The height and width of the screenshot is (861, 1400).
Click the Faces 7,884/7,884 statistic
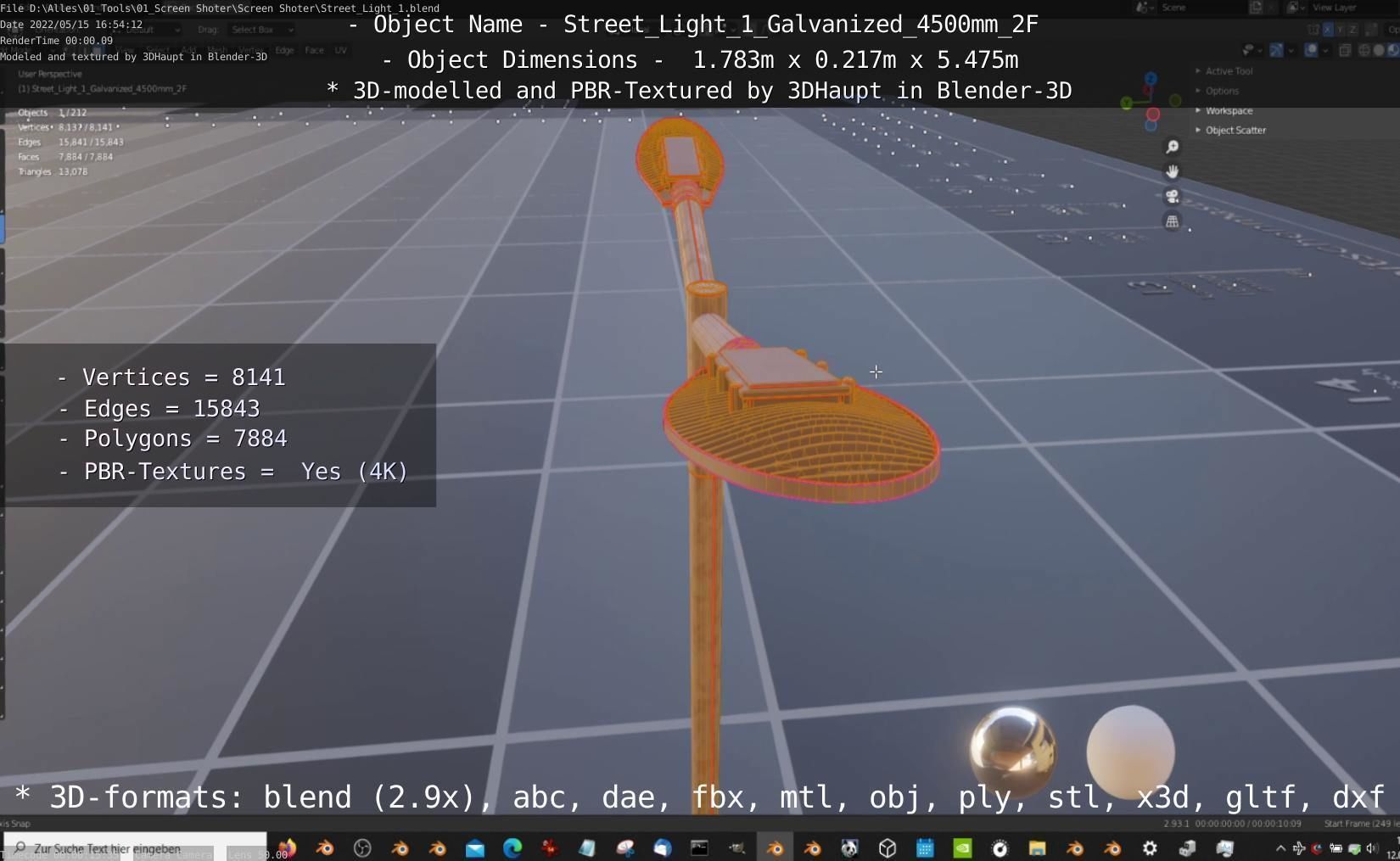tap(65, 156)
